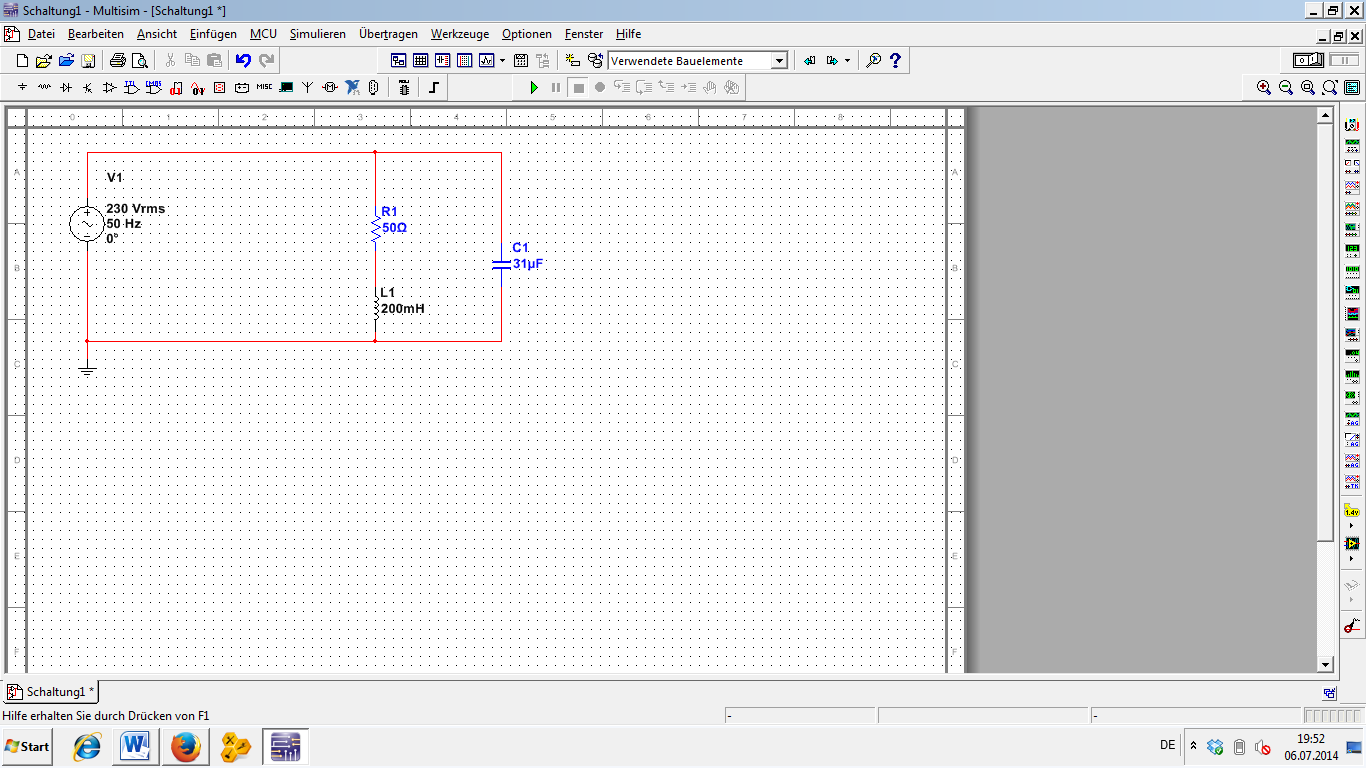Viewport: 1366px width, 768px height.
Task: Click the vertical scrollbar down arrow
Action: click(x=1325, y=664)
